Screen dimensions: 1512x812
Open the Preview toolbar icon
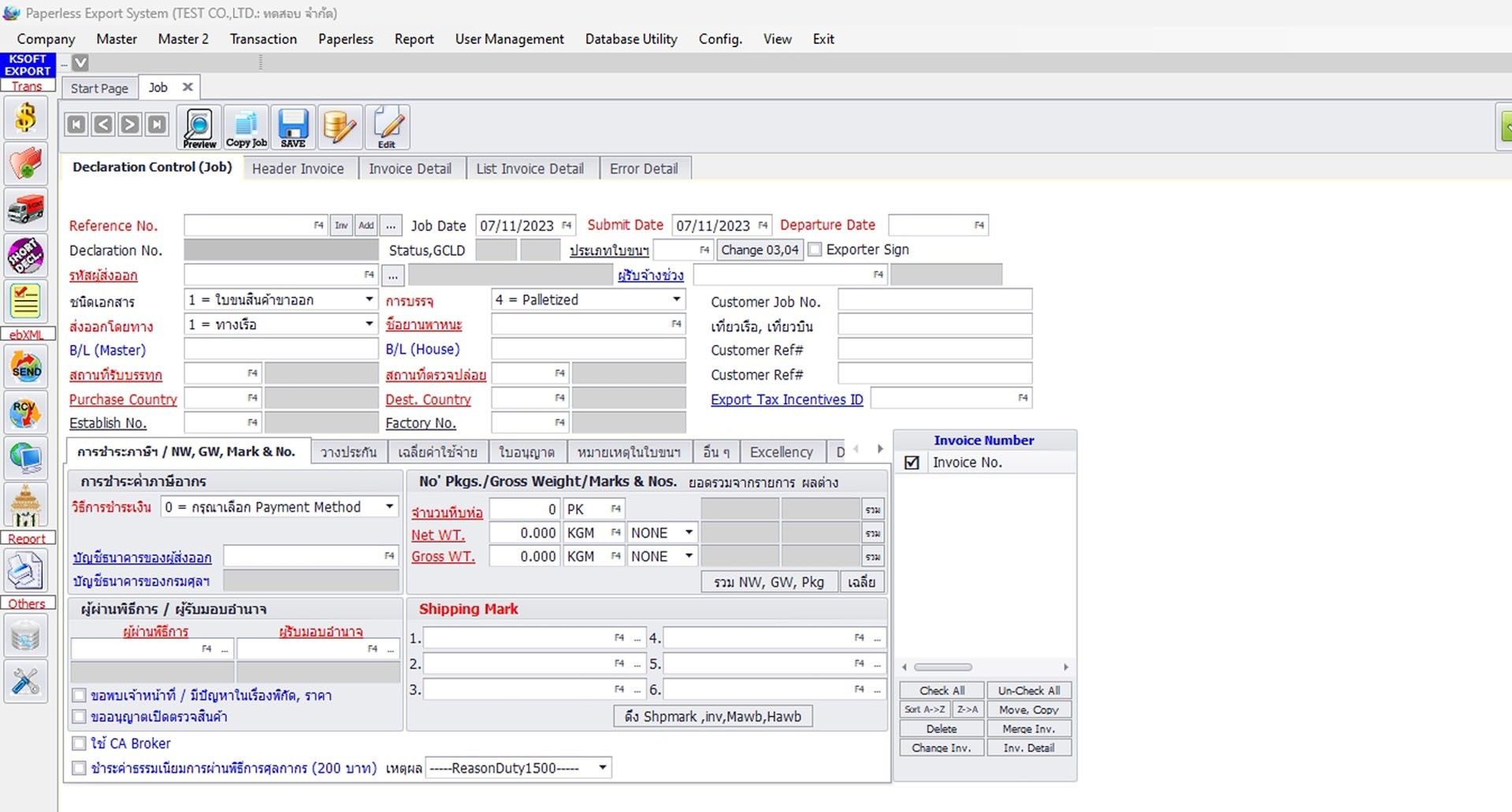198,126
